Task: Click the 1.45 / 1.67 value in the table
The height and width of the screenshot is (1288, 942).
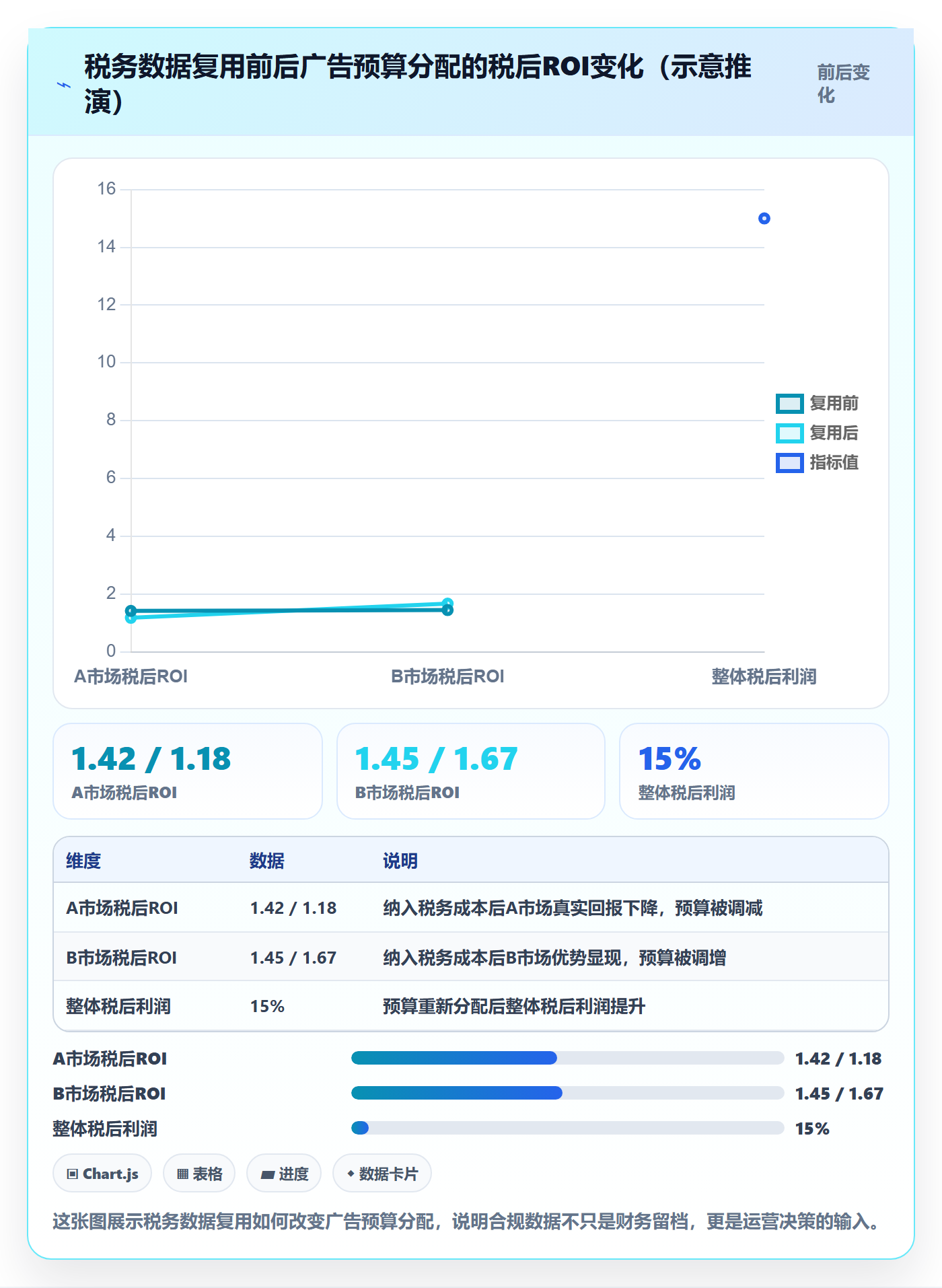Action: 293,958
